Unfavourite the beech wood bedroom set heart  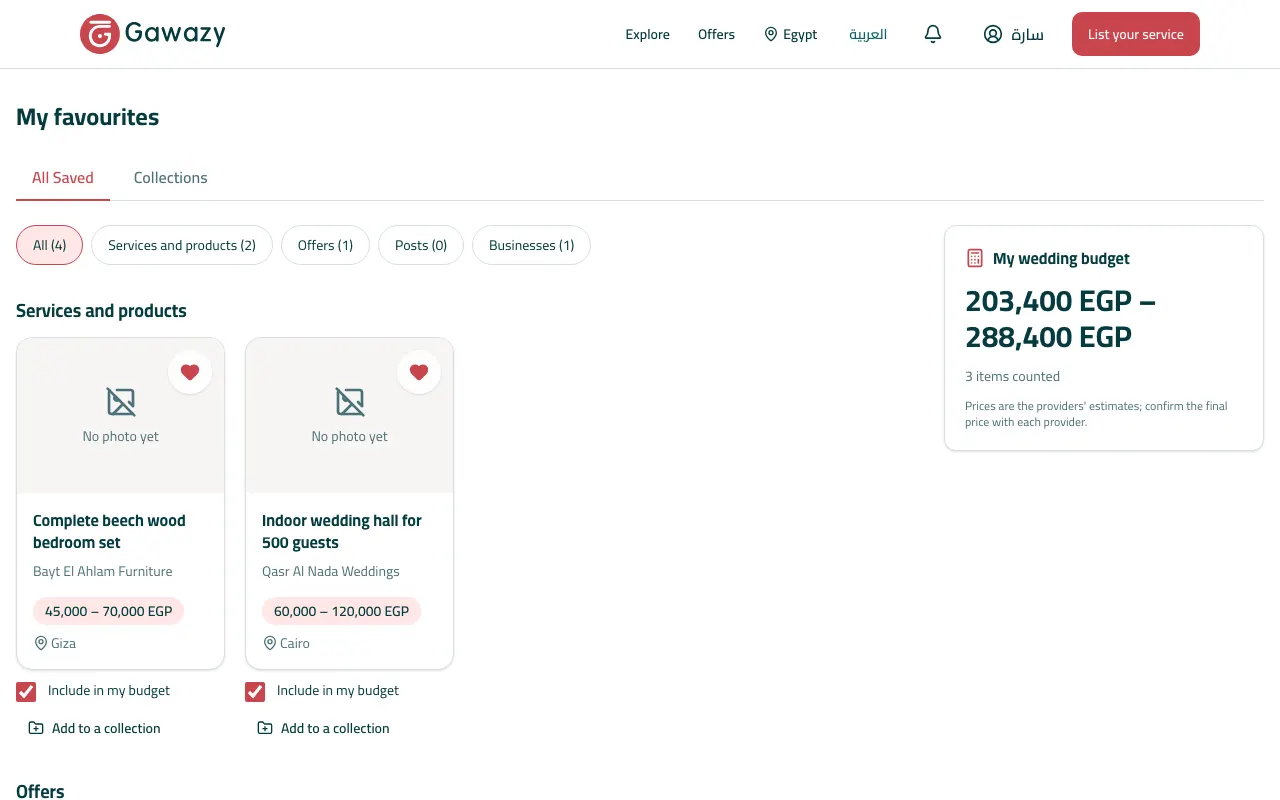click(190, 372)
